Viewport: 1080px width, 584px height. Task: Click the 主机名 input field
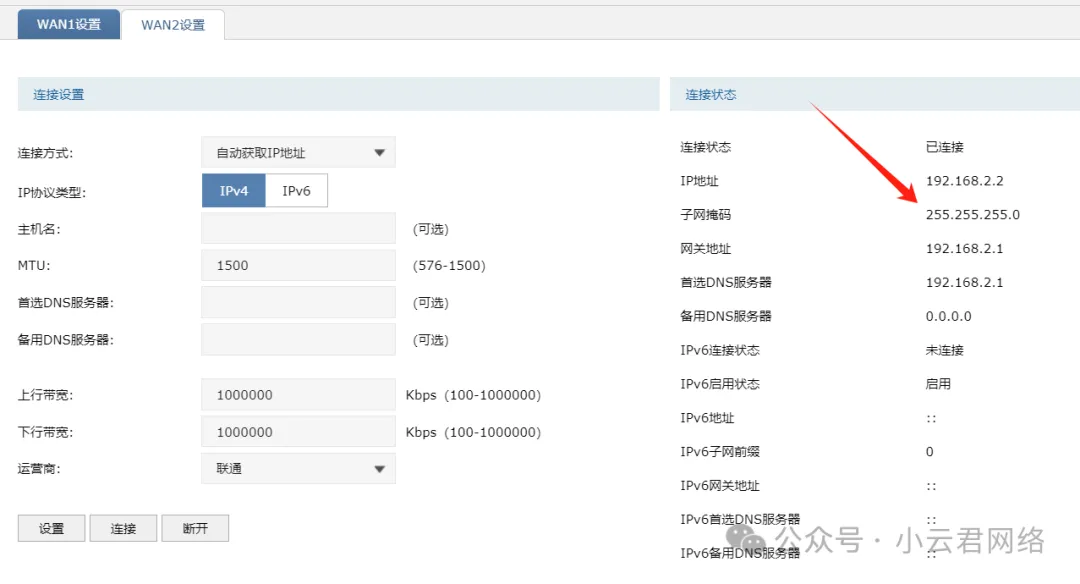(x=298, y=229)
